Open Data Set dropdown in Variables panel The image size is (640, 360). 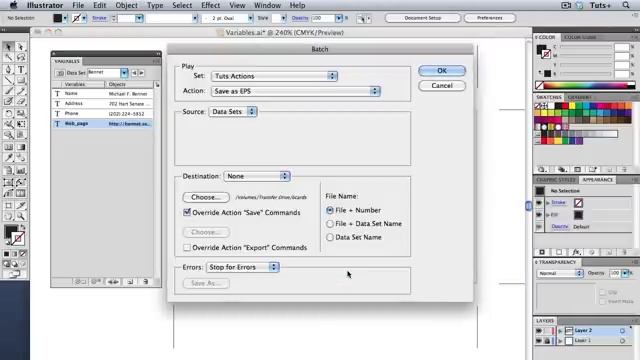point(124,73)
